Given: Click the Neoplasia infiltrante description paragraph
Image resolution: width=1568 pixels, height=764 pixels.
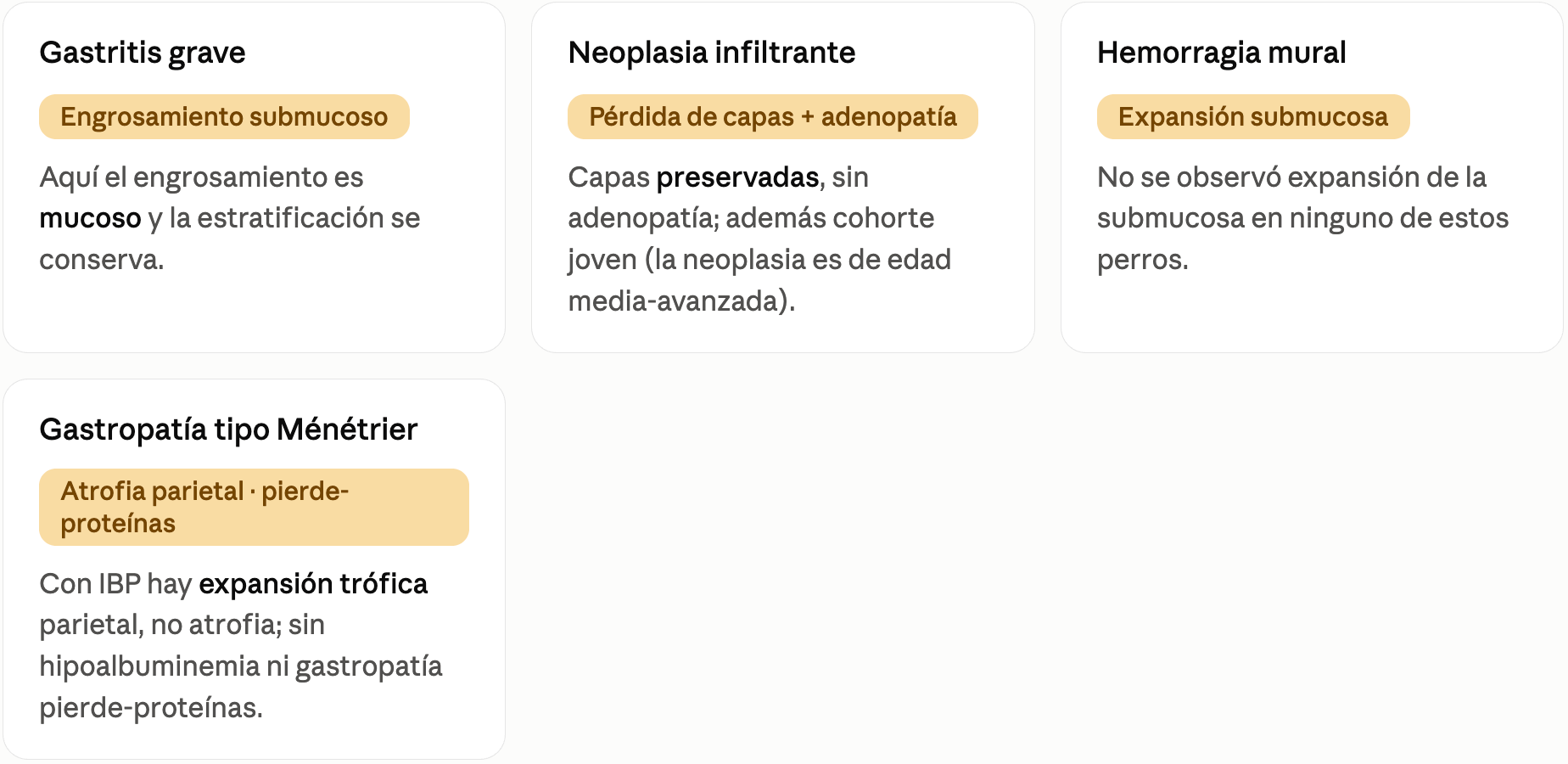Looking at the screenshot, I should [x=759, y=239].
